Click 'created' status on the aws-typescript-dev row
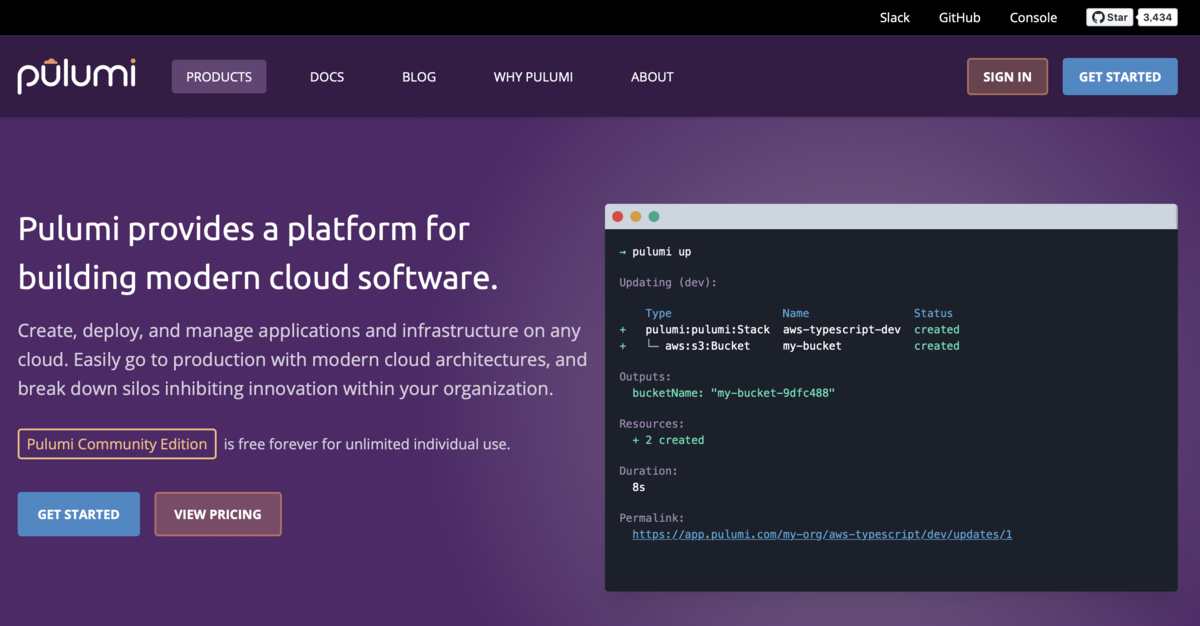The image size is (1200, 626). coord(937,329)
